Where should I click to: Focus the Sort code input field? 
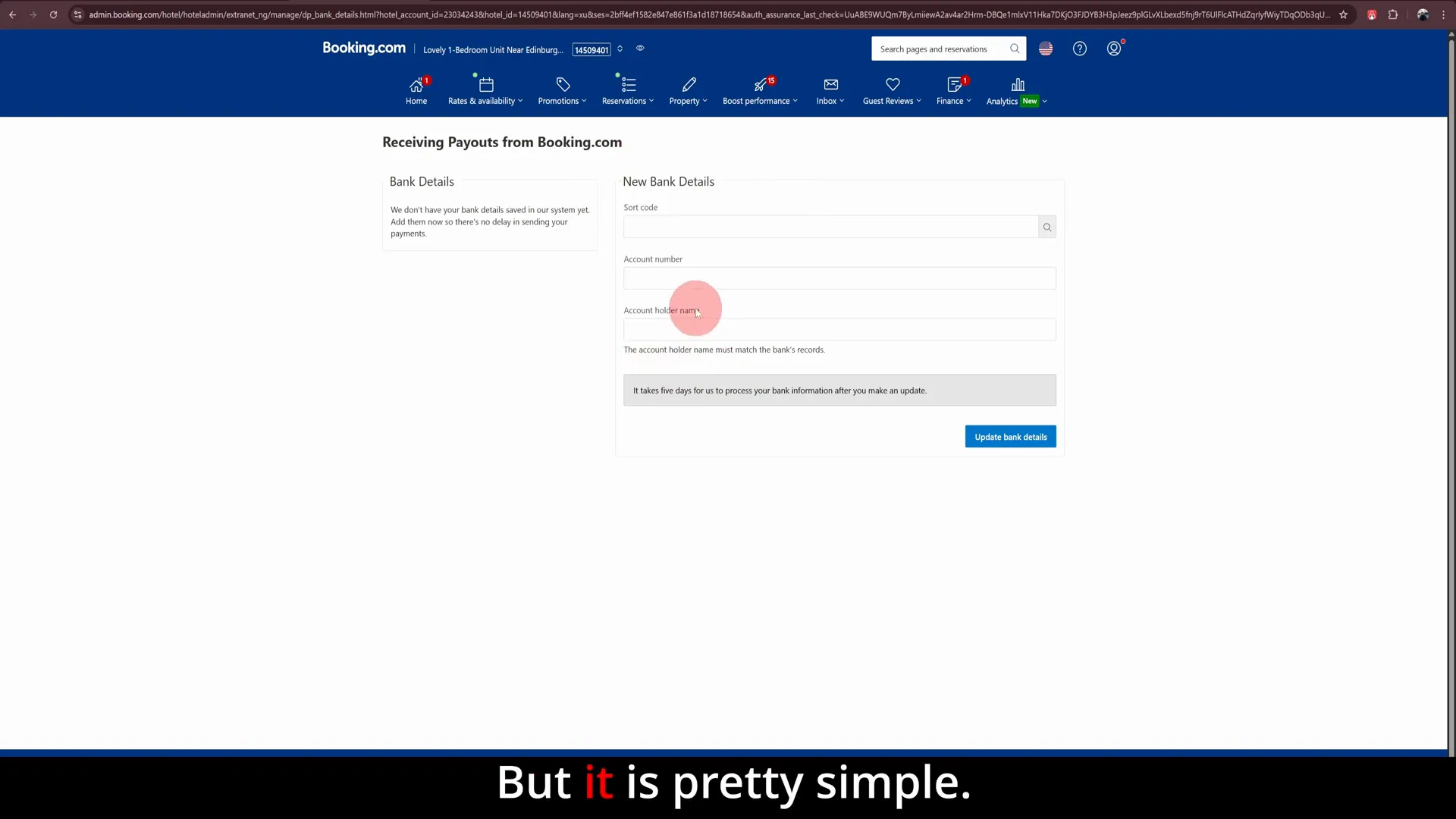click(x=830, y=227)
